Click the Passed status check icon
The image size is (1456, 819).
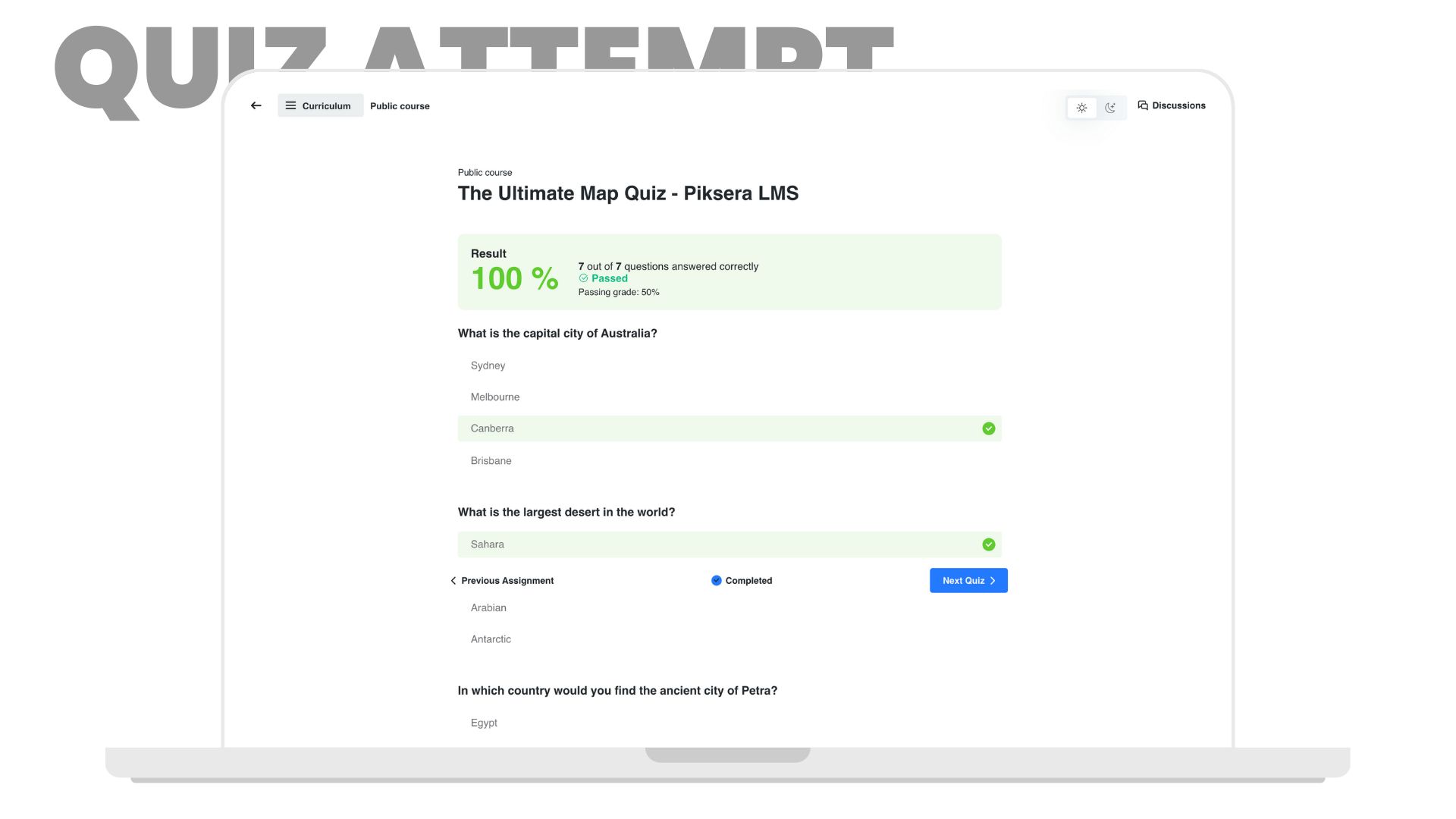coord(583,278)
